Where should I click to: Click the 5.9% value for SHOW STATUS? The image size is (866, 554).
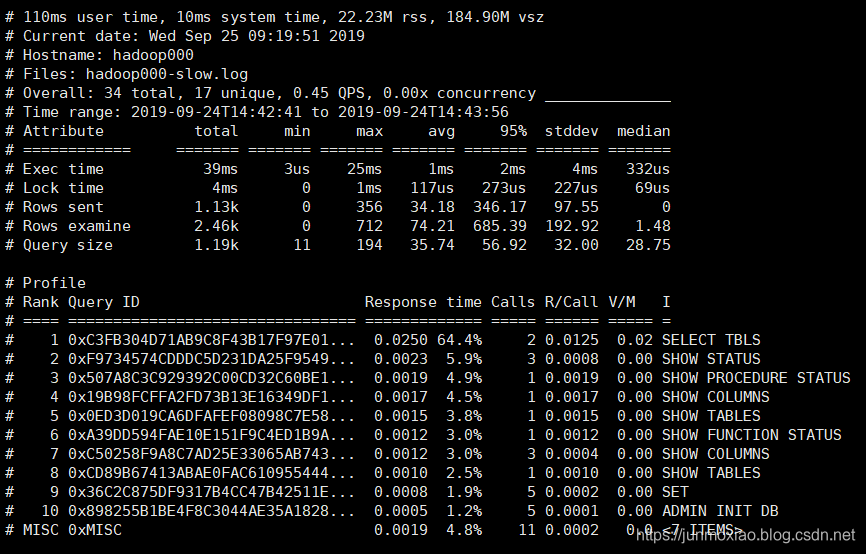tap(463, 359)
